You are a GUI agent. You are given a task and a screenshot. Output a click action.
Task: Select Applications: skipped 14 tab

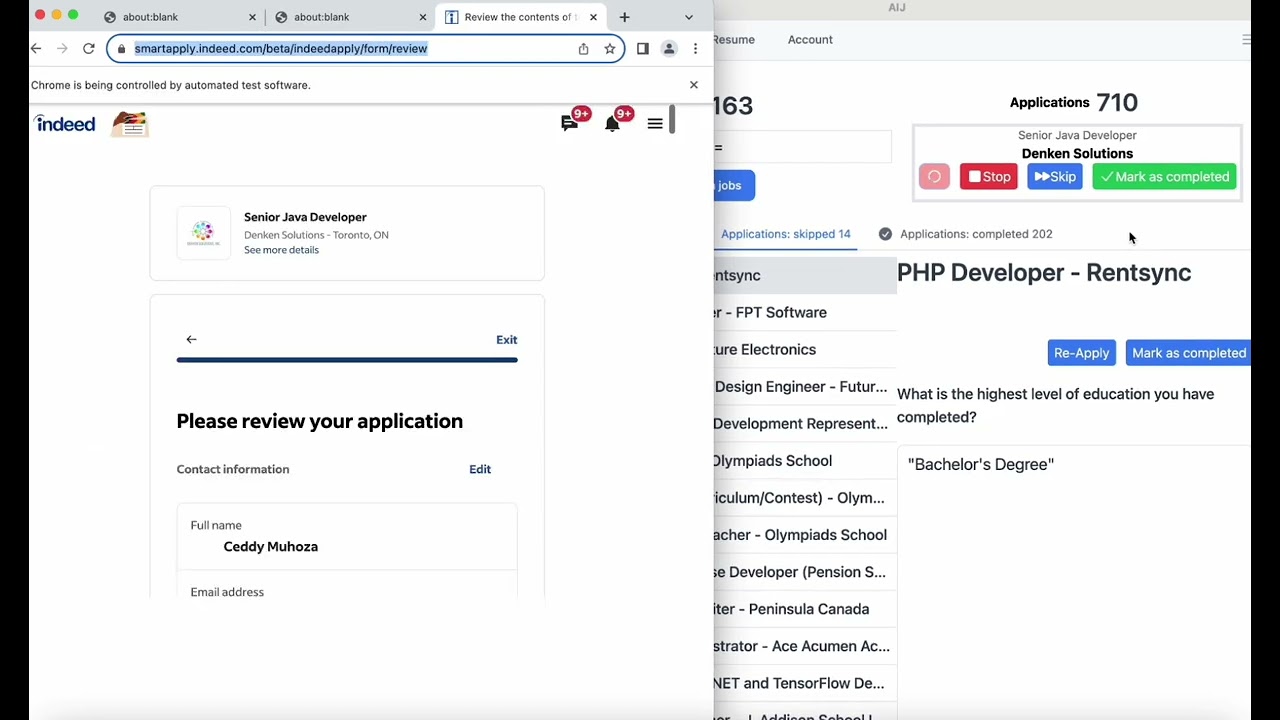click(x=785, y=234)
